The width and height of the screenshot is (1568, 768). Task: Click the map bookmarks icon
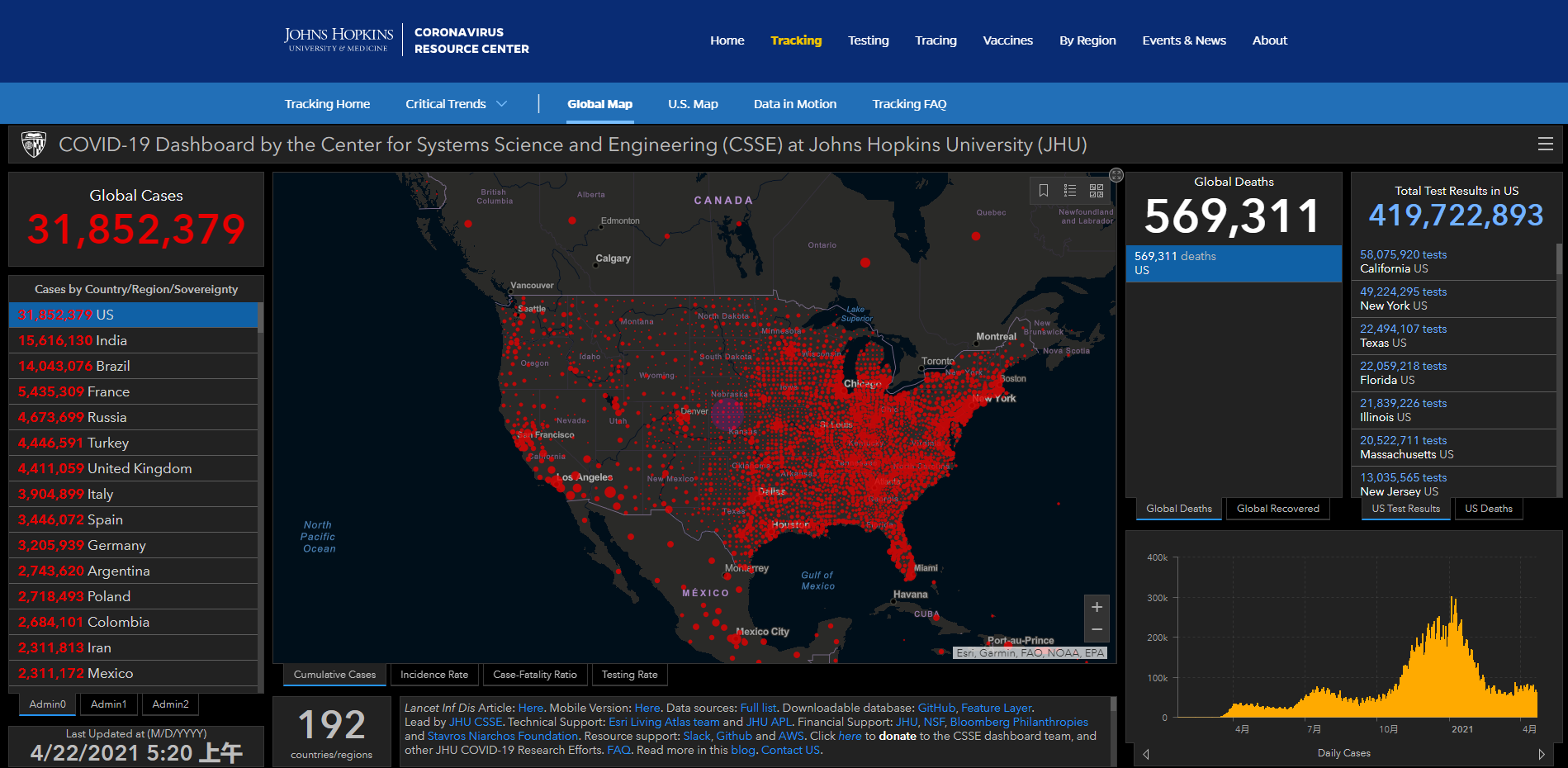point(1044,191)
